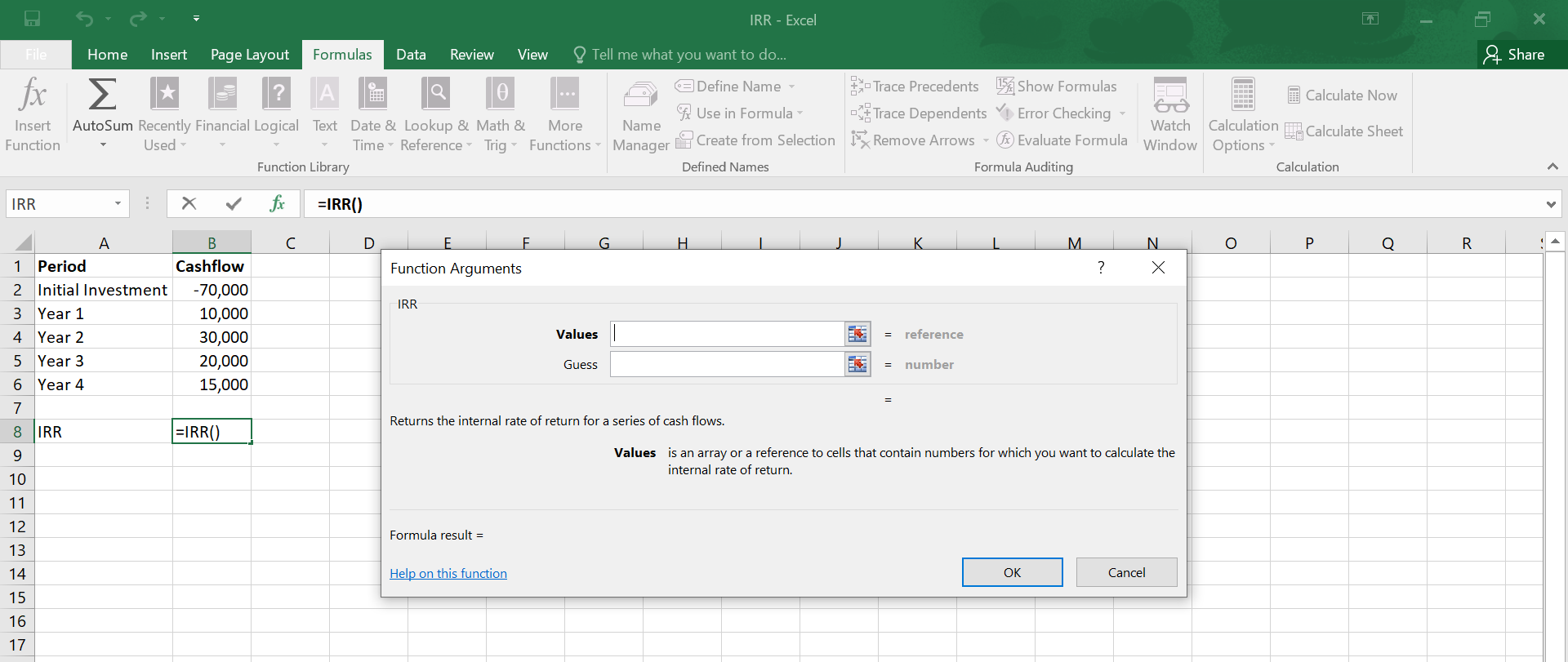Click the vertical scrollbar up arrow
1568x662 pixels.
click(1555, 242)
